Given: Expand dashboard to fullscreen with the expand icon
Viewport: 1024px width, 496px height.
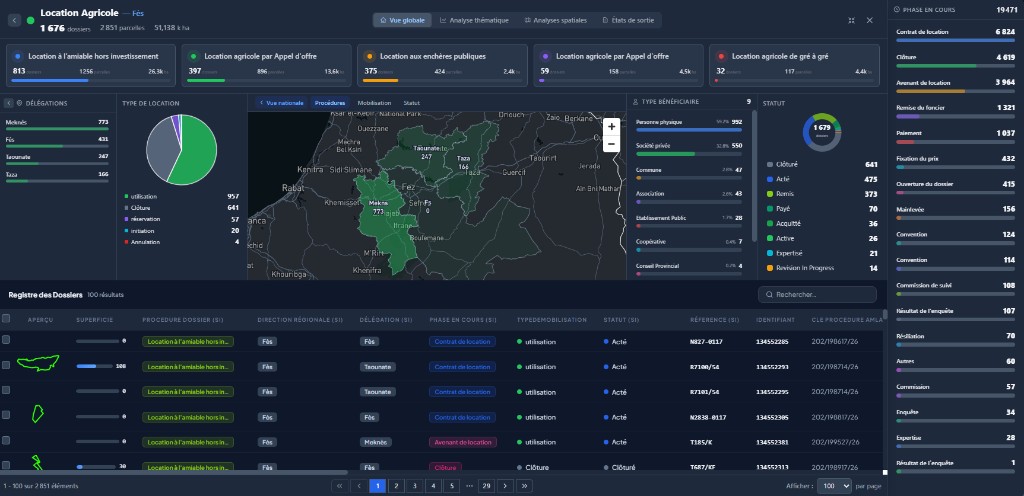Looking at the screenshot, I should coord(852,20).
